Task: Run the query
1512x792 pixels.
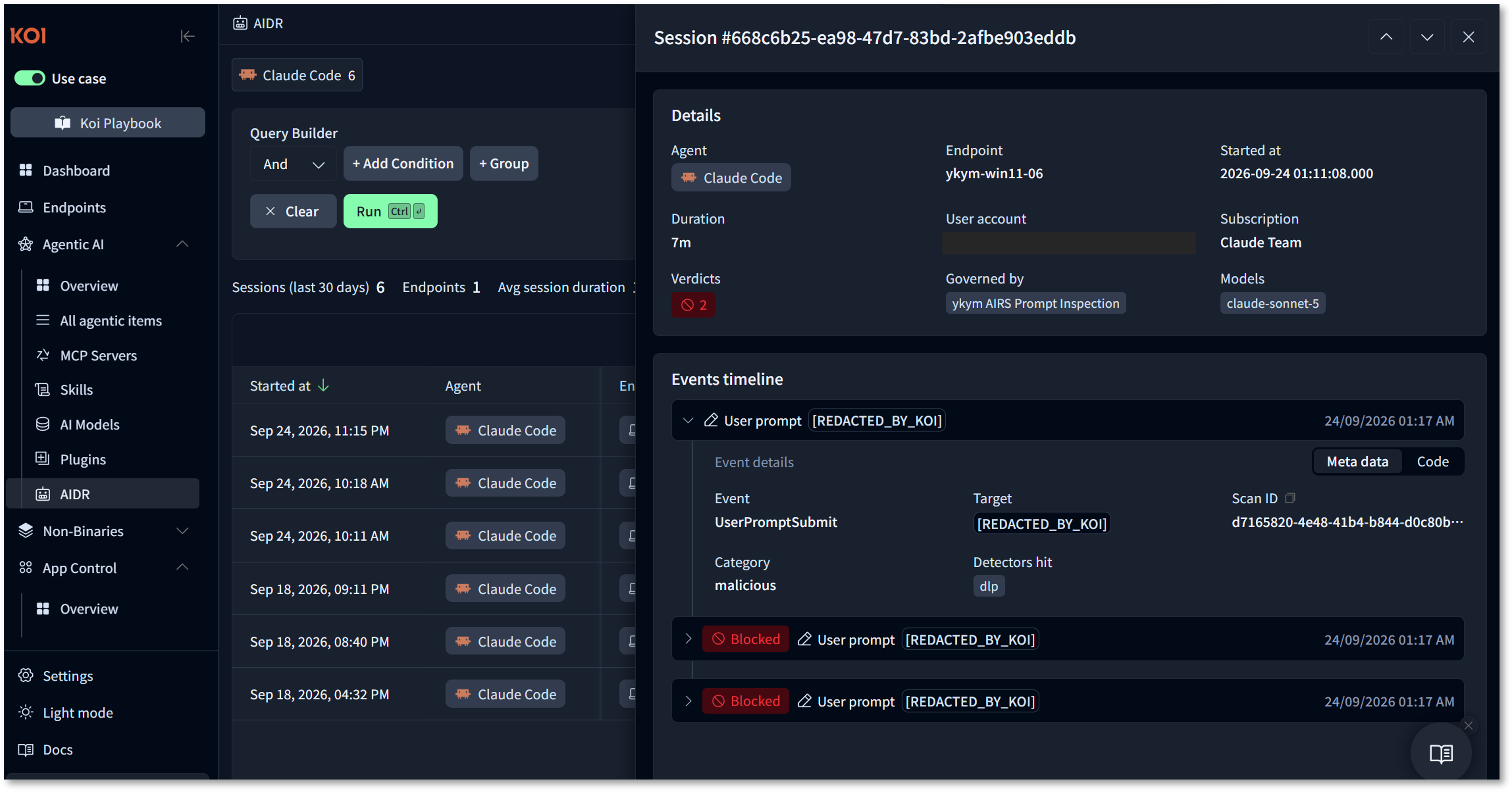Action: coord(390,211)
